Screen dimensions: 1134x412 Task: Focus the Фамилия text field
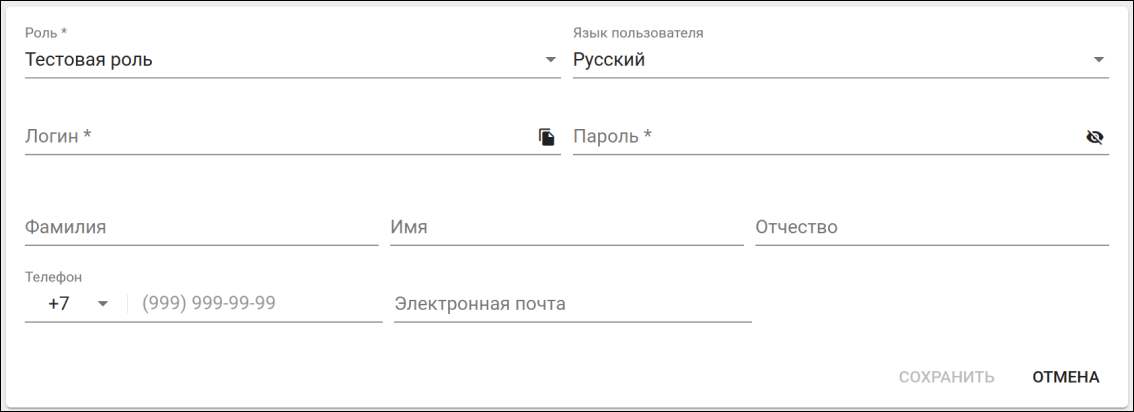(200, 227)
